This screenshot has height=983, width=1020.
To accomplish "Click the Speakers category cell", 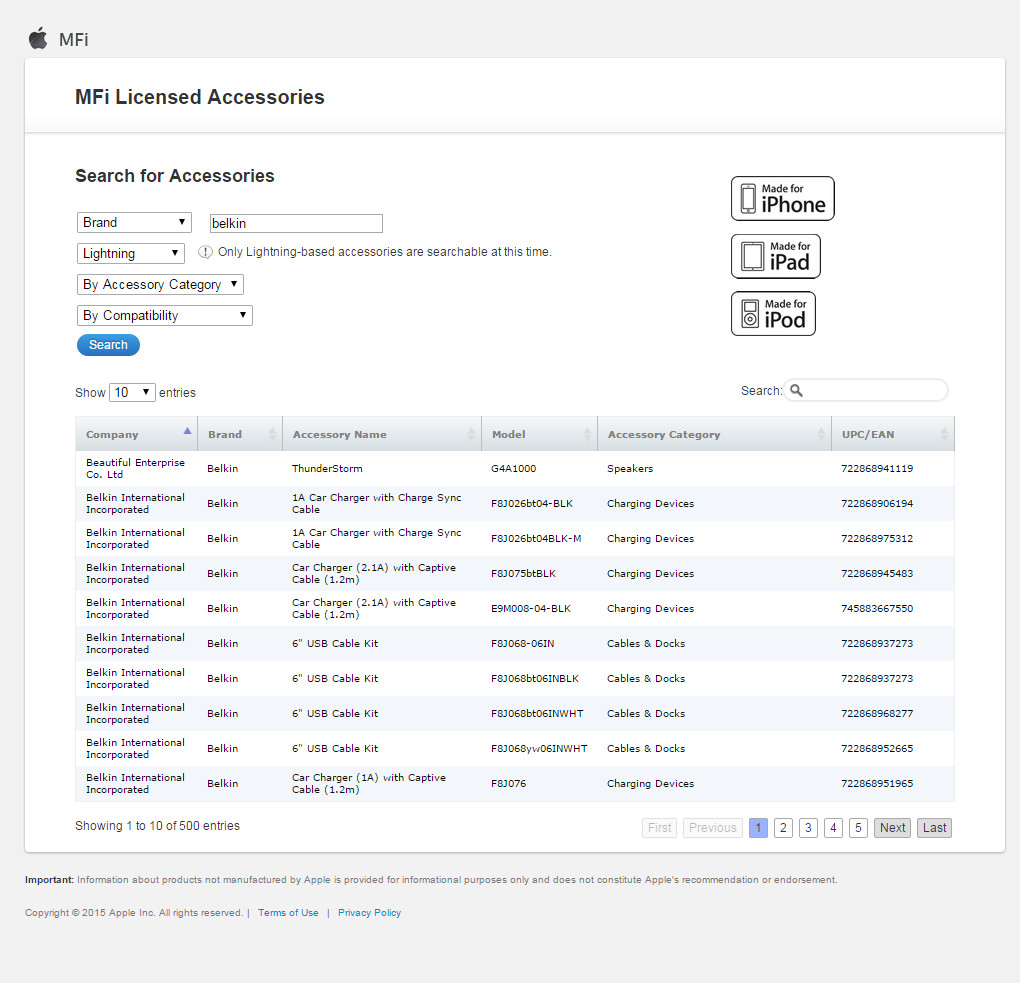I will pyautogui.click(x=630, y=468).
